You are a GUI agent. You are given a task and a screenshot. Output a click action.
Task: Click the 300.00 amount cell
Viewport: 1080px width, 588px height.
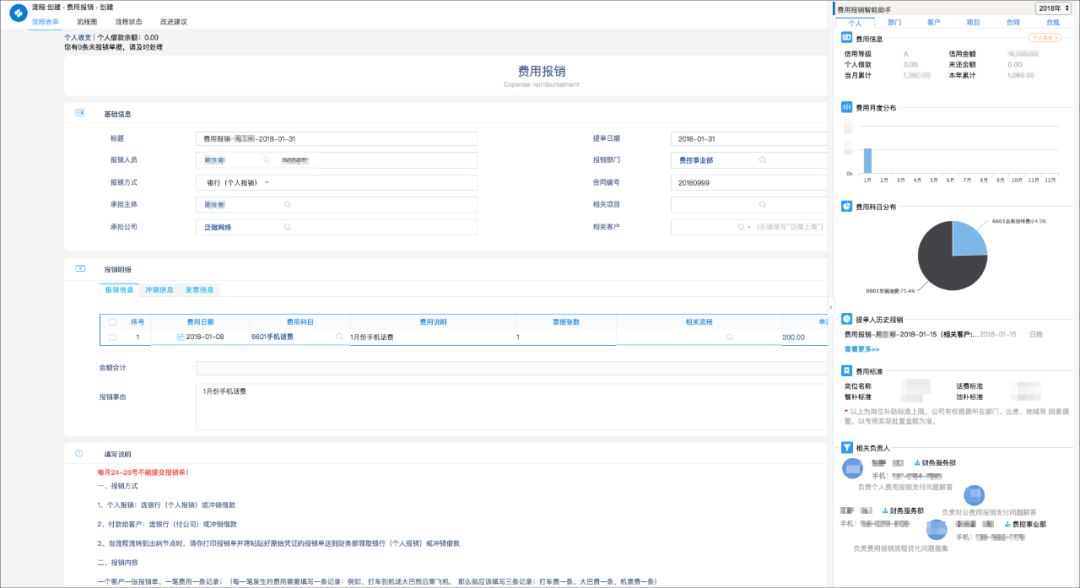click(793, 337)
